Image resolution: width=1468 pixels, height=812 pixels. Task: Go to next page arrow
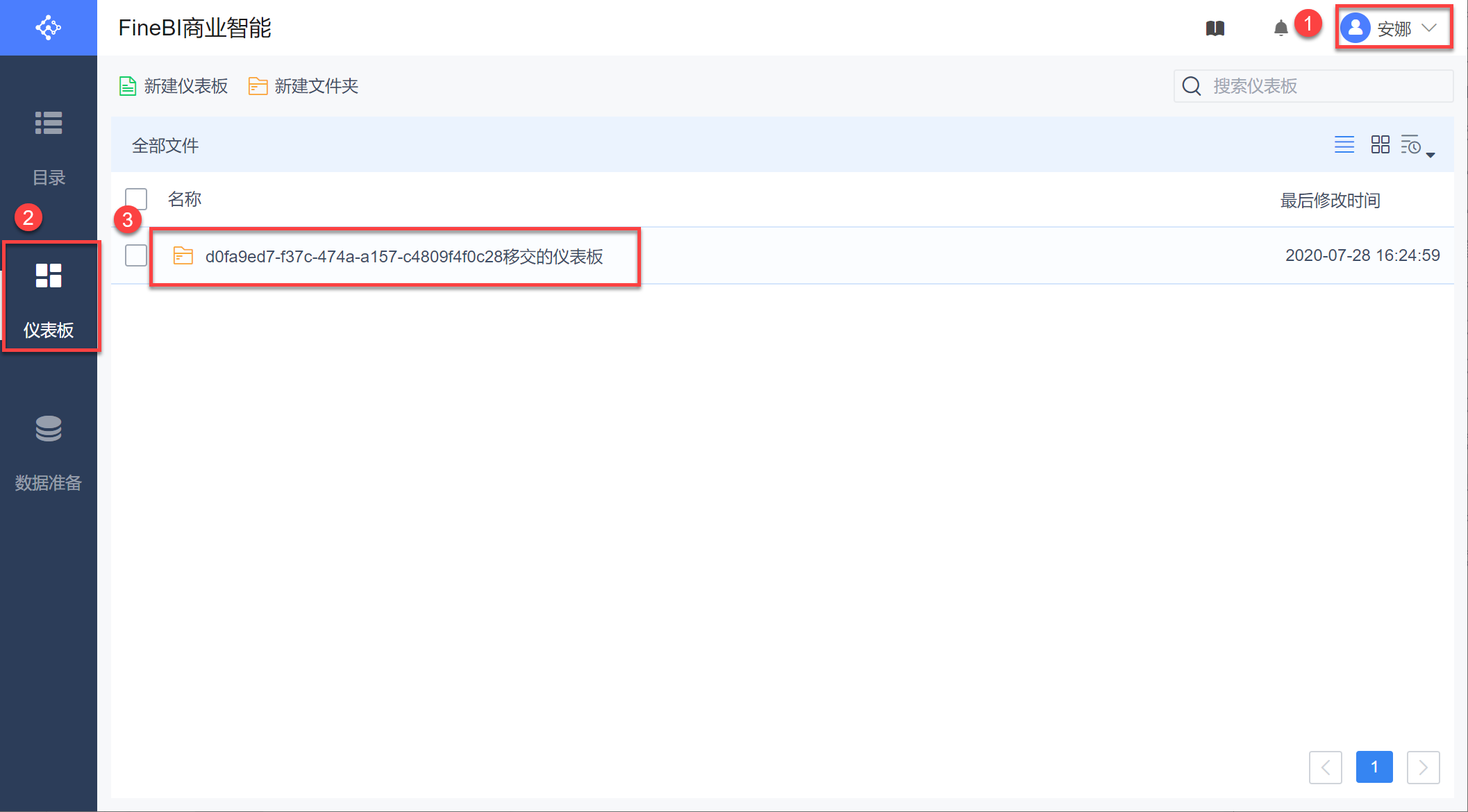(x=1422, y=767)
